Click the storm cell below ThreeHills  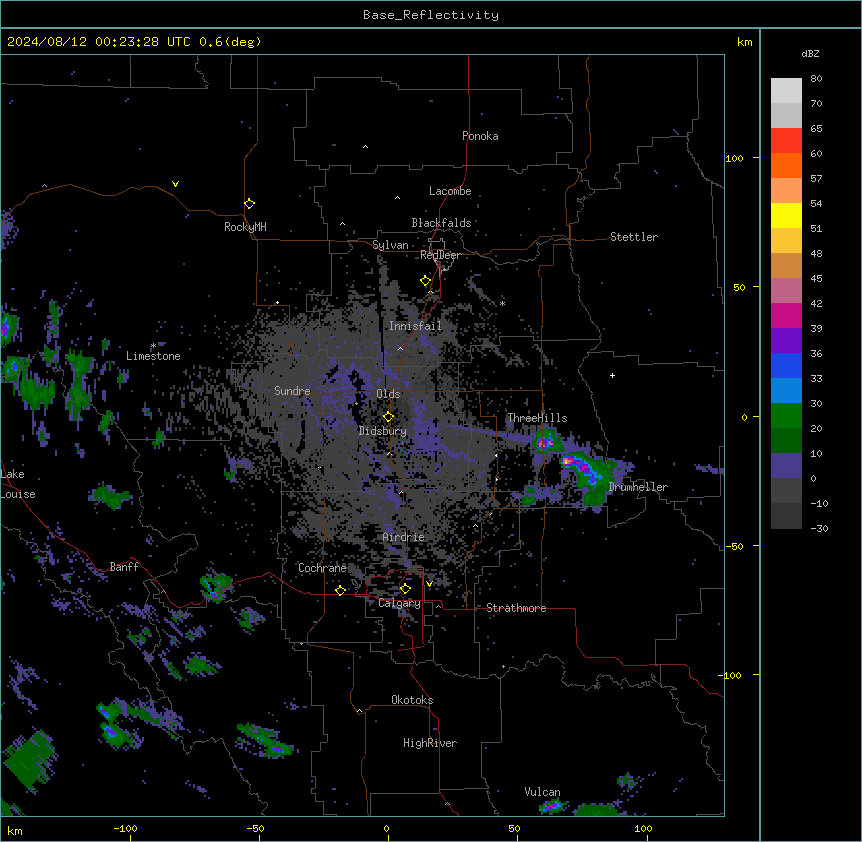pos(545,442)
